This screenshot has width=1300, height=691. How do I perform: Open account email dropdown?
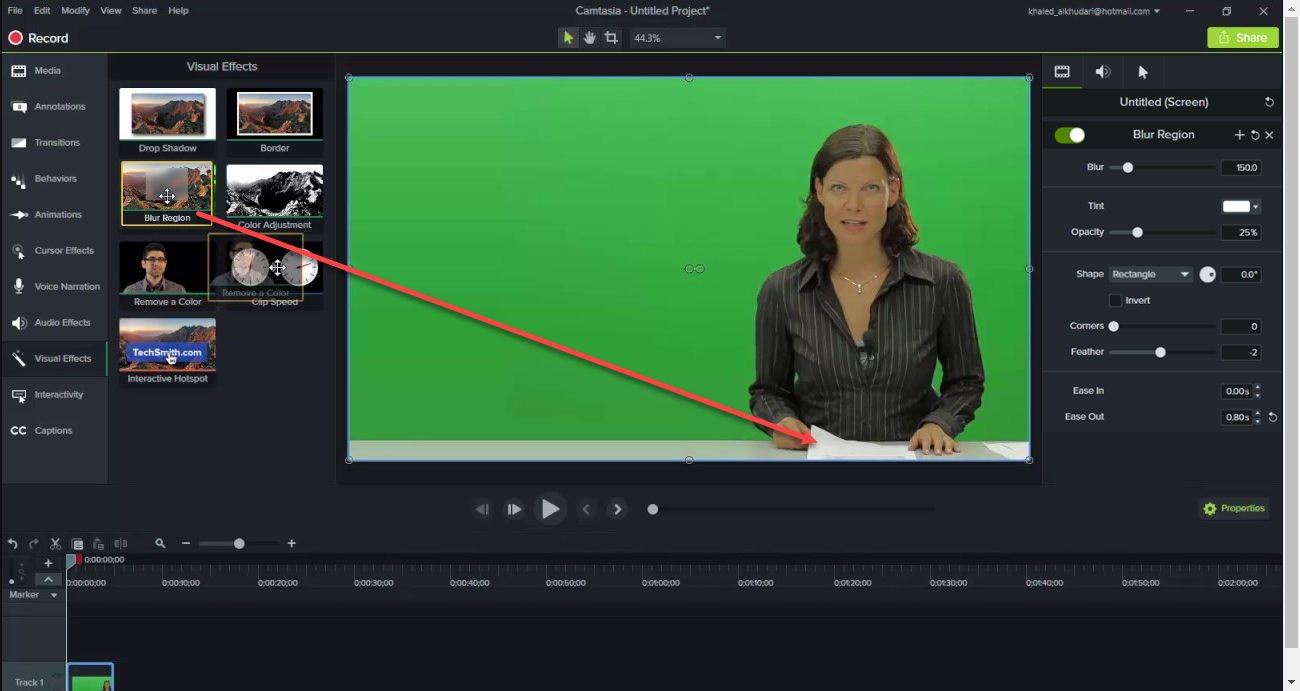(x=1094, y=11)
